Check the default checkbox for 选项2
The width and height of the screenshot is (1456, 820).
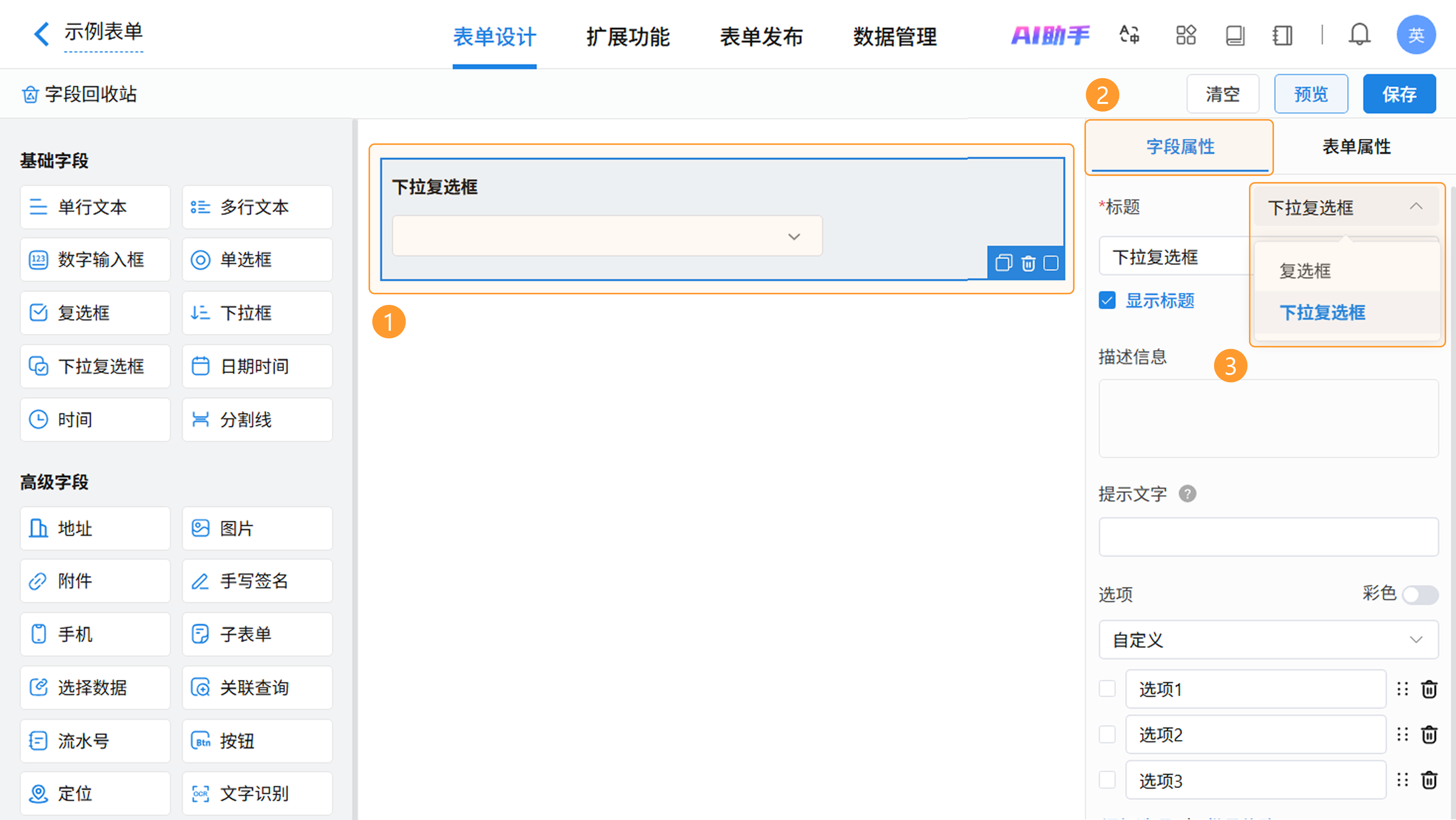tap(1107, 735)
